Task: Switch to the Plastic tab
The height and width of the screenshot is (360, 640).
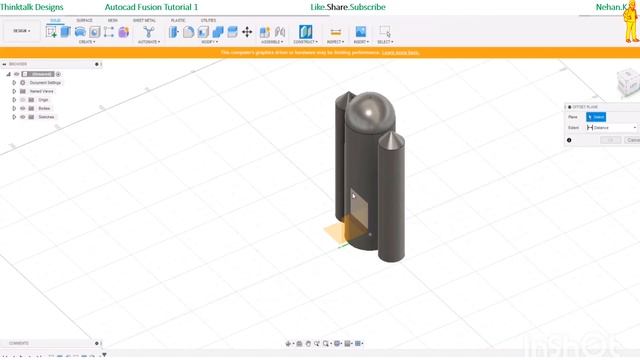Action: 178,20
